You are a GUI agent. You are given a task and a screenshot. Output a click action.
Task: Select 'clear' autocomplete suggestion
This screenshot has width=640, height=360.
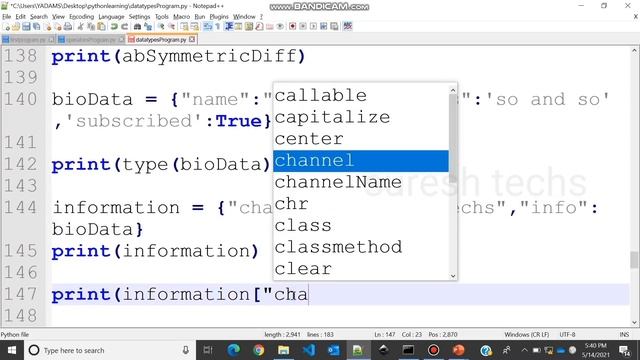click(x=361, y=269)
